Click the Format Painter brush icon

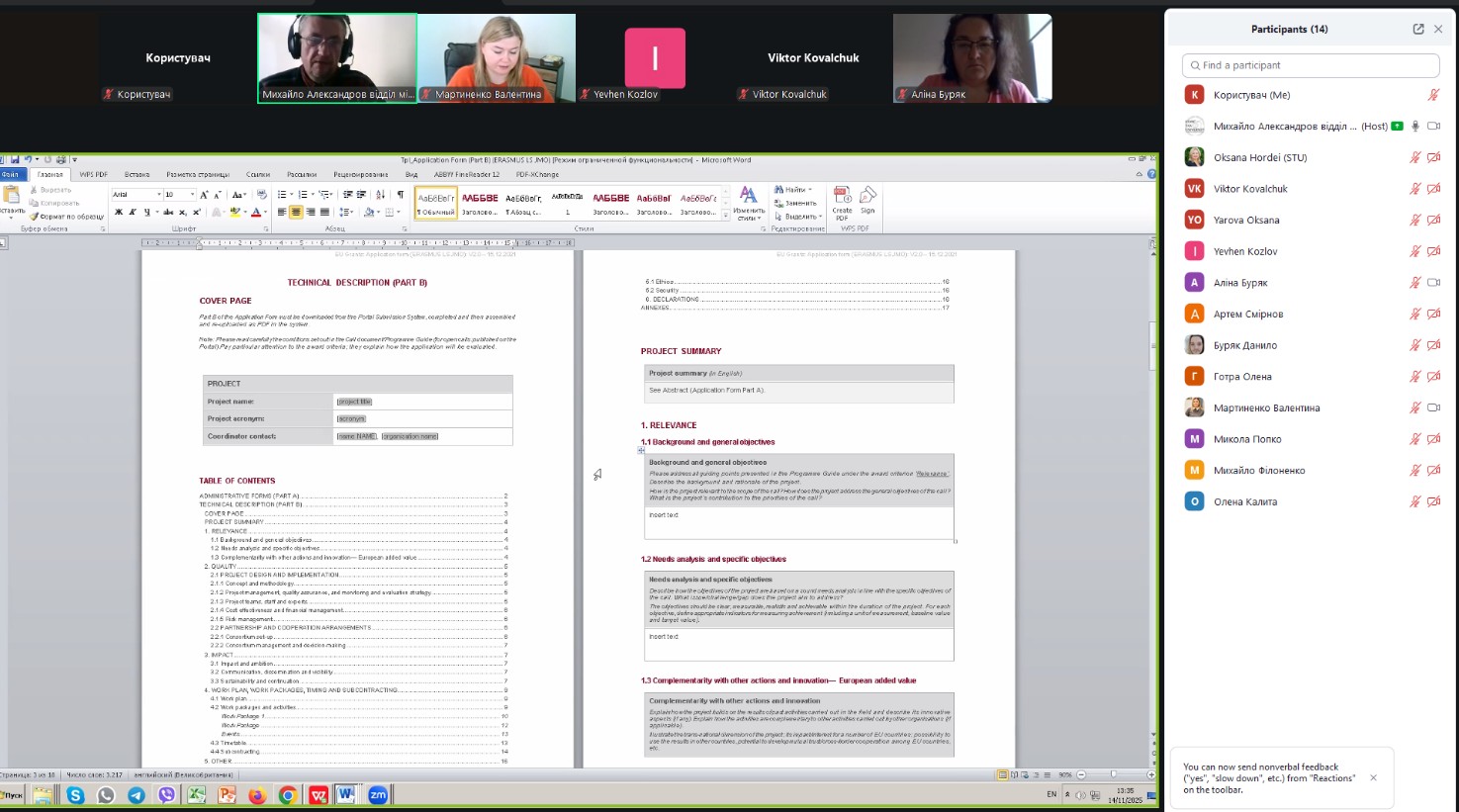coord(35,217)
